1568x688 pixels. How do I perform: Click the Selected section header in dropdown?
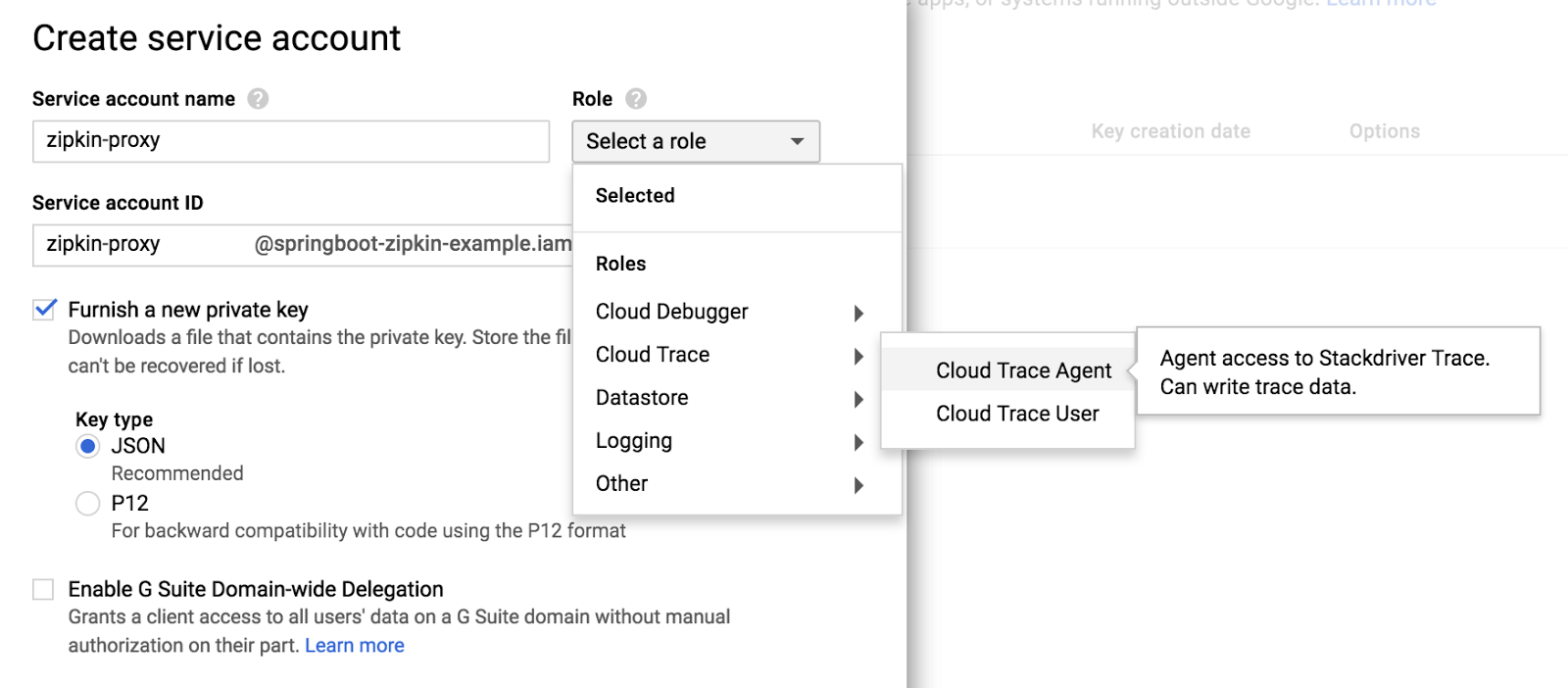635,195
